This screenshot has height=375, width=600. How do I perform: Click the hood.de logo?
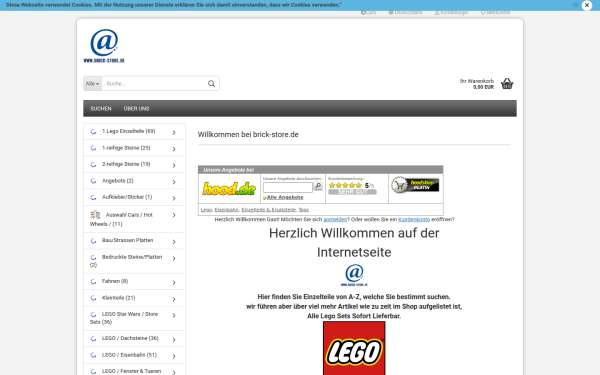tap(229, 189)
